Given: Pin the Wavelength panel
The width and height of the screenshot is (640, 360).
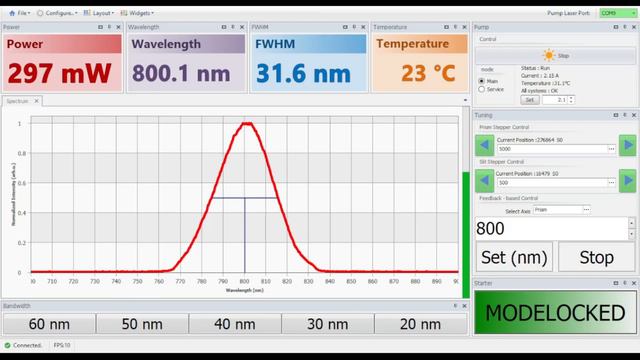Looking at the screenshot, I should pyautogui.click(x=233, y=27).
